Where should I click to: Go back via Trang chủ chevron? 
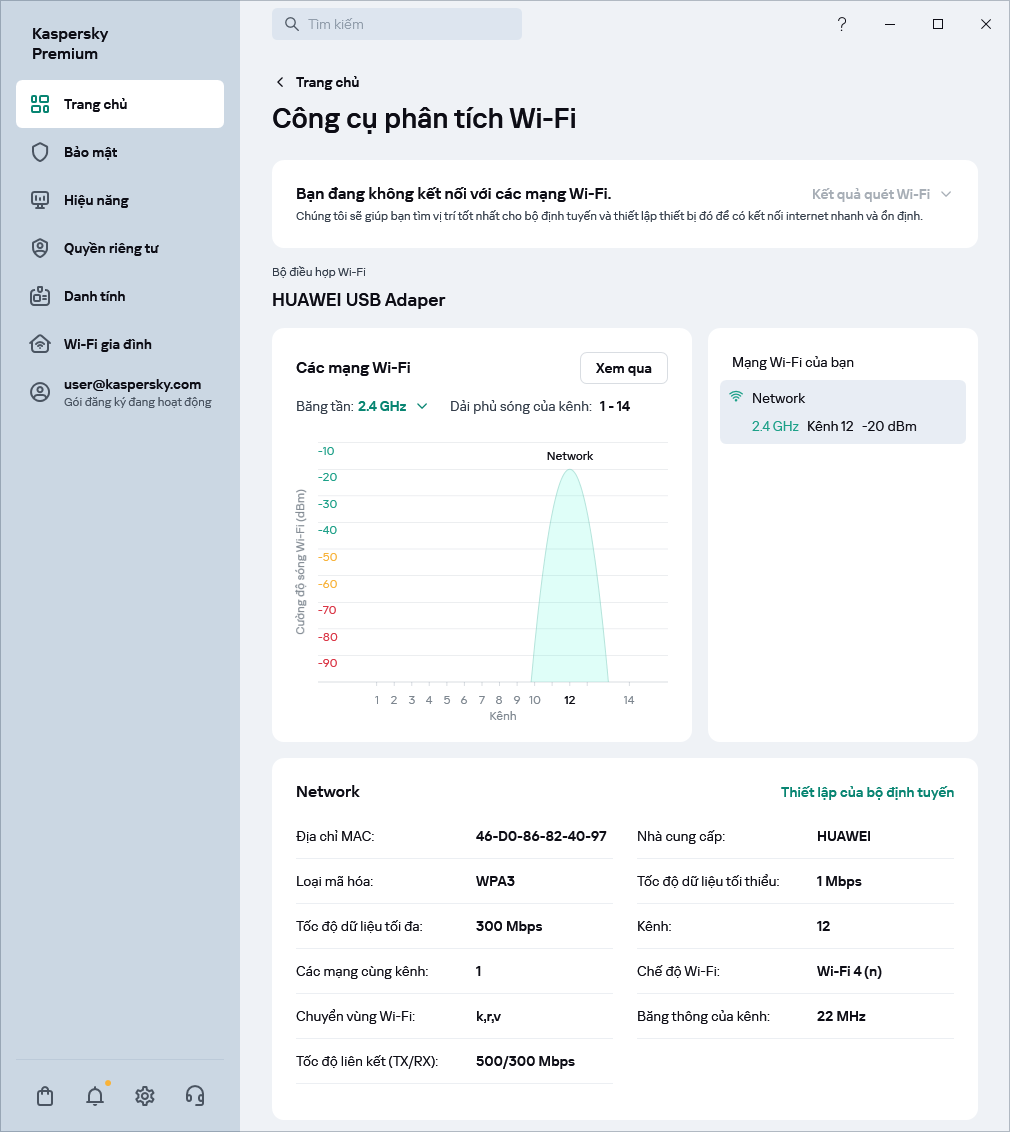[281, 82]
